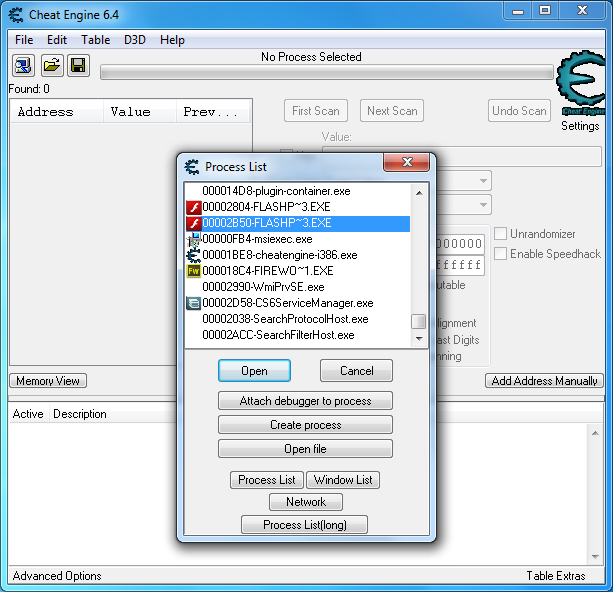Click the Next Scan button
The image size is (613, 592).
coord(392,111)
